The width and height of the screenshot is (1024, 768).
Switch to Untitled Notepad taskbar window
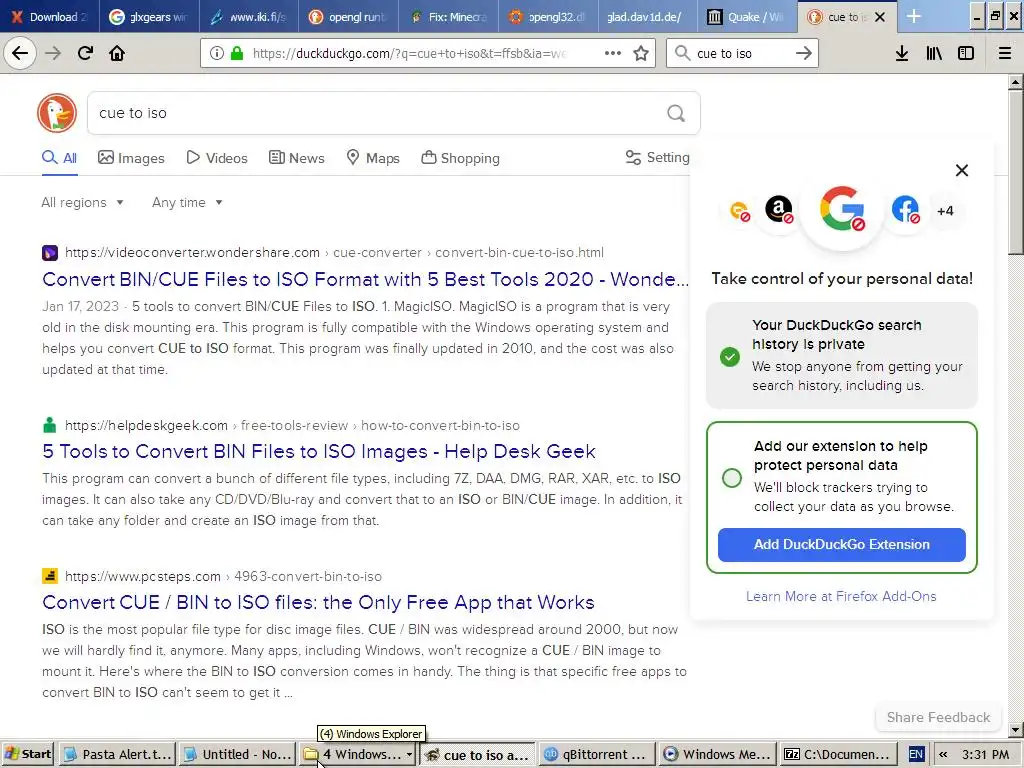pyautogui.click(x=237, y=754)
